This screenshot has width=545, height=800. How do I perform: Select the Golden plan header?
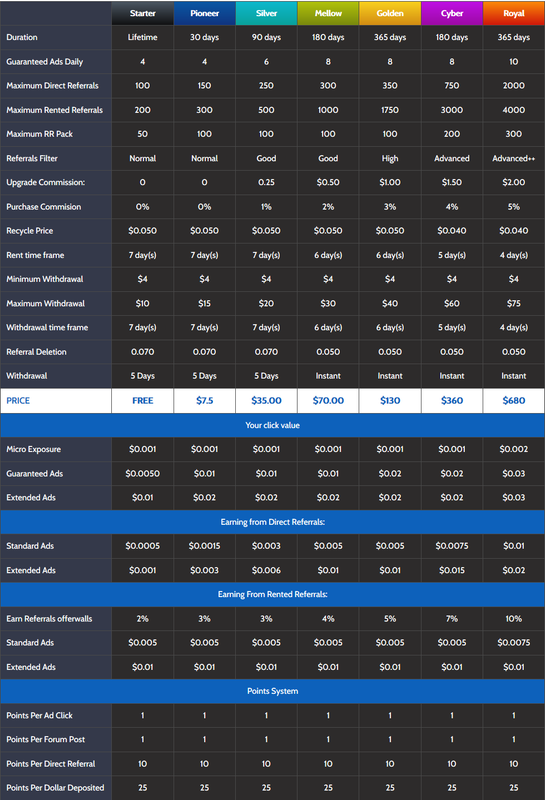tap(390, 13)
